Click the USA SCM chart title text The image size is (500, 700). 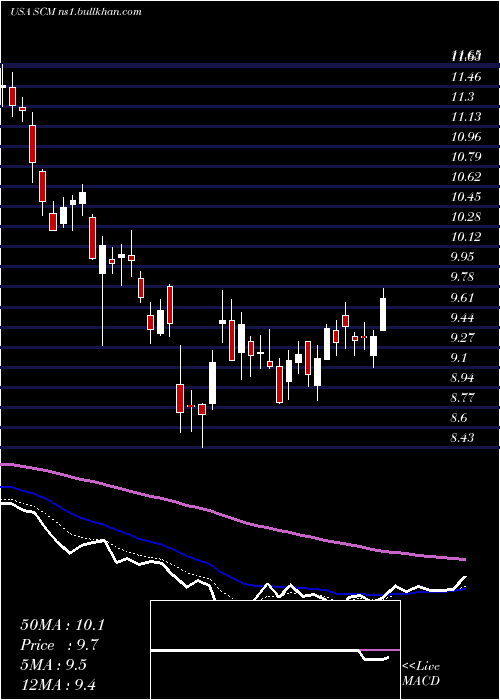pyautogui.click(x=75, y=11)
